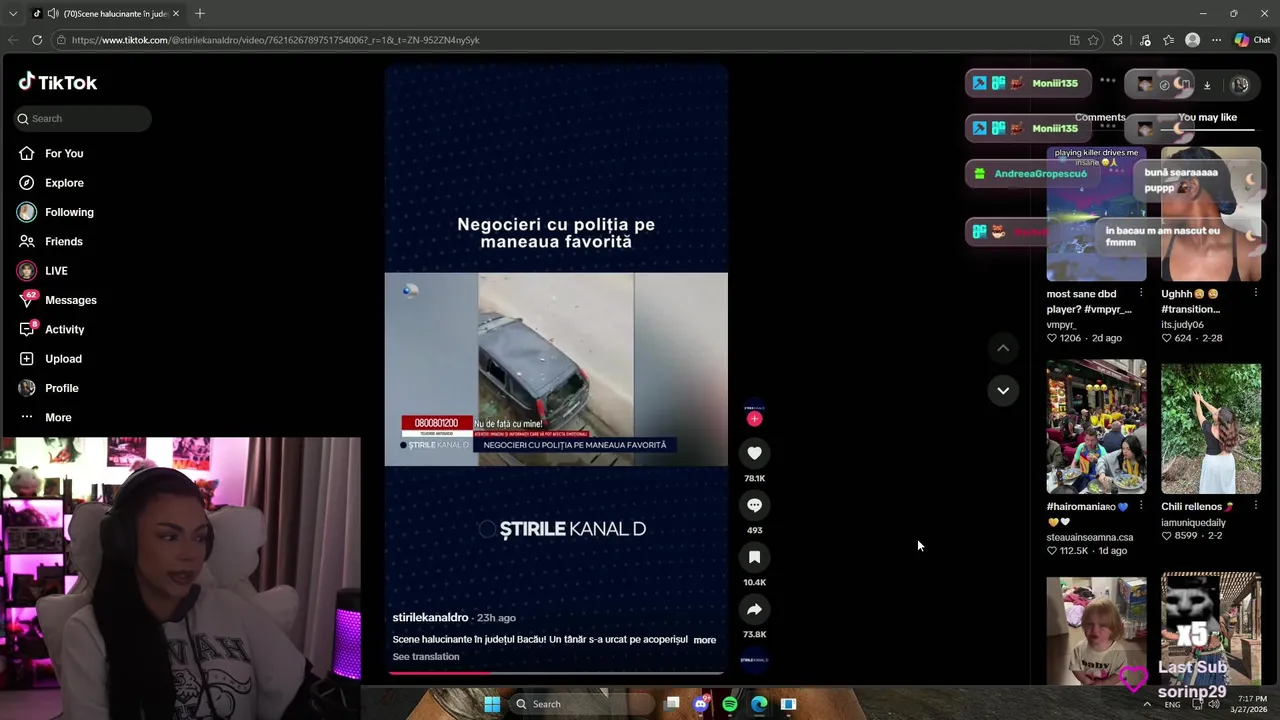Open the Edge Copilot Chat button
Image resolution: width=1280 pixels, height=720 pixels.
[1252, 40]
